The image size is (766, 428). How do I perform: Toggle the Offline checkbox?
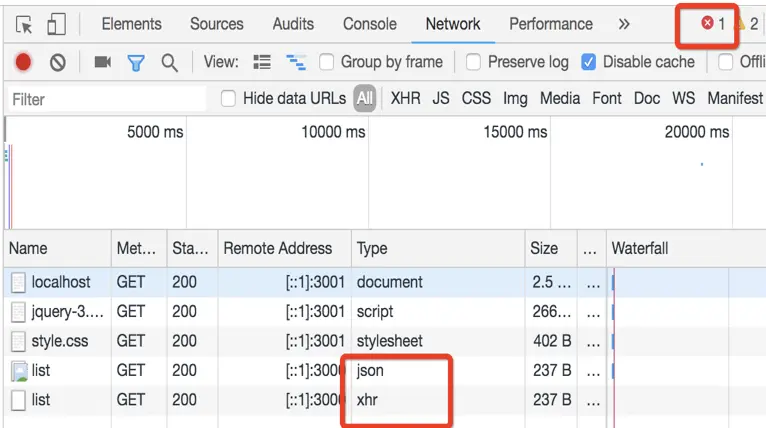pyautogui.click(x=725, y=62)
